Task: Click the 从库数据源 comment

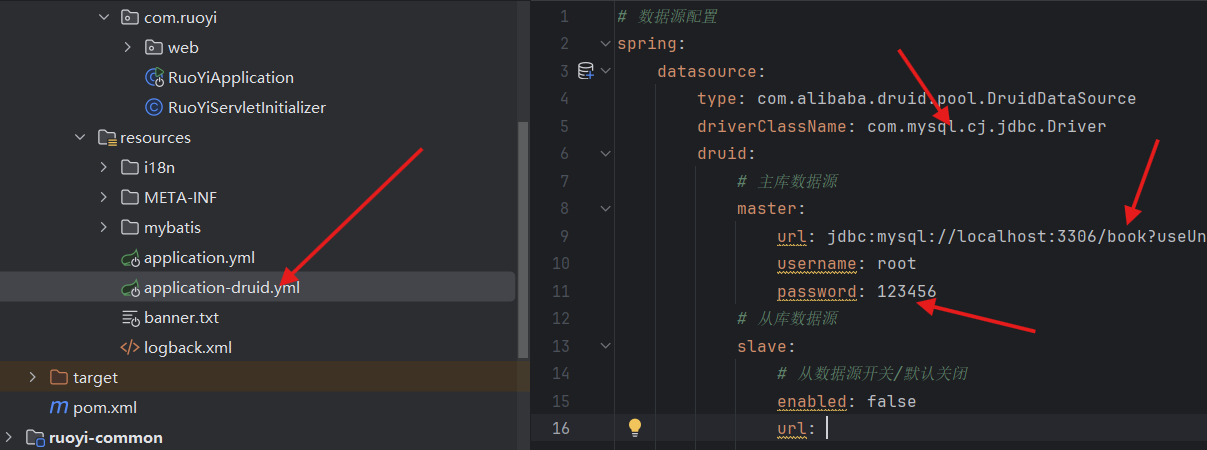Action: coord(787,319)
